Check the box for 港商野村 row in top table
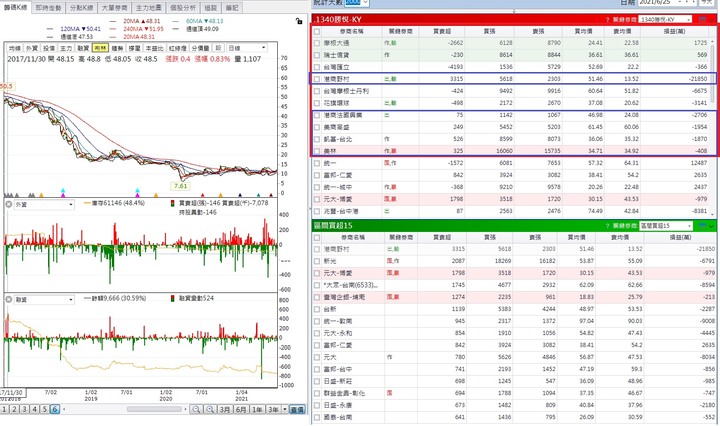This screenshot has height=426, width=720. (x=317, y=79)
